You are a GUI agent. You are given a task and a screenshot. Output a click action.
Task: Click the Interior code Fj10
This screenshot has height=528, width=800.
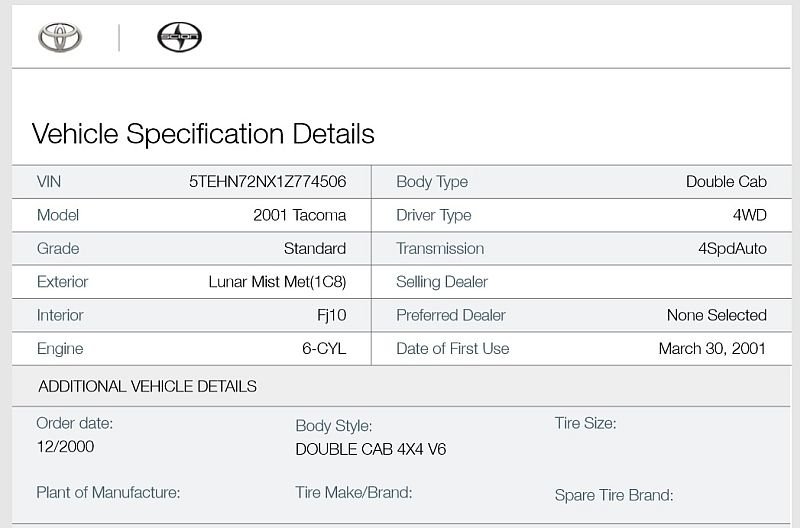[x=332, y=315]
